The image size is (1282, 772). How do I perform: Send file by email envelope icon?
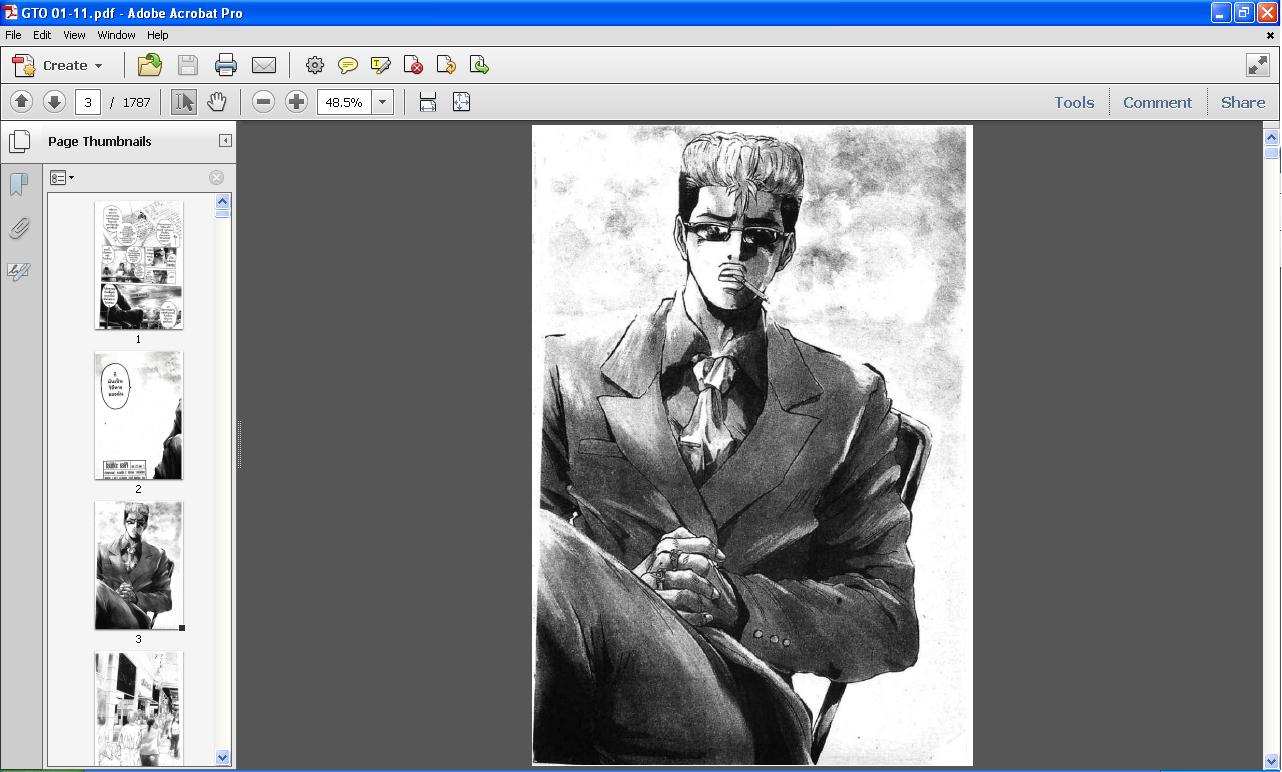[x=264, y=66]
